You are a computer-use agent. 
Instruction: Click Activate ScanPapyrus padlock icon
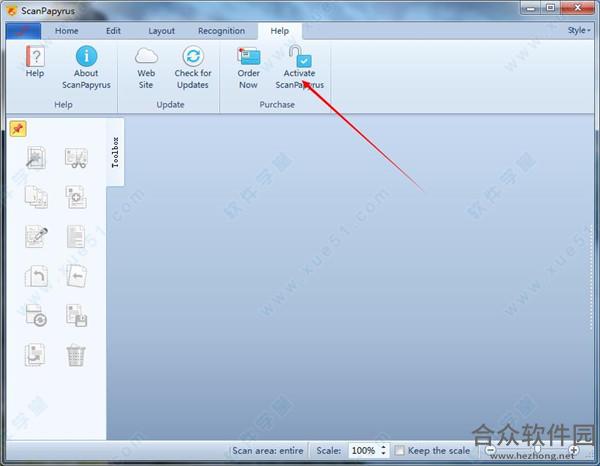tap(300, 56)
